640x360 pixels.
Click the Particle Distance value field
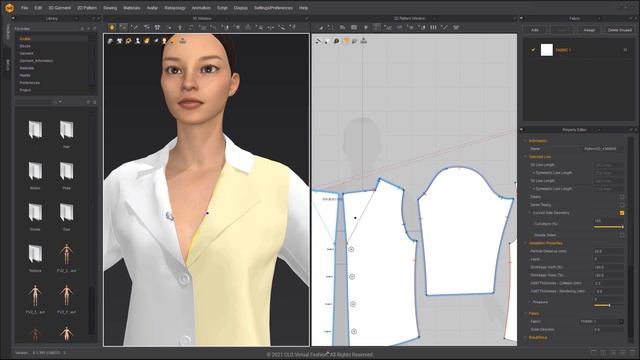(609, 251)
